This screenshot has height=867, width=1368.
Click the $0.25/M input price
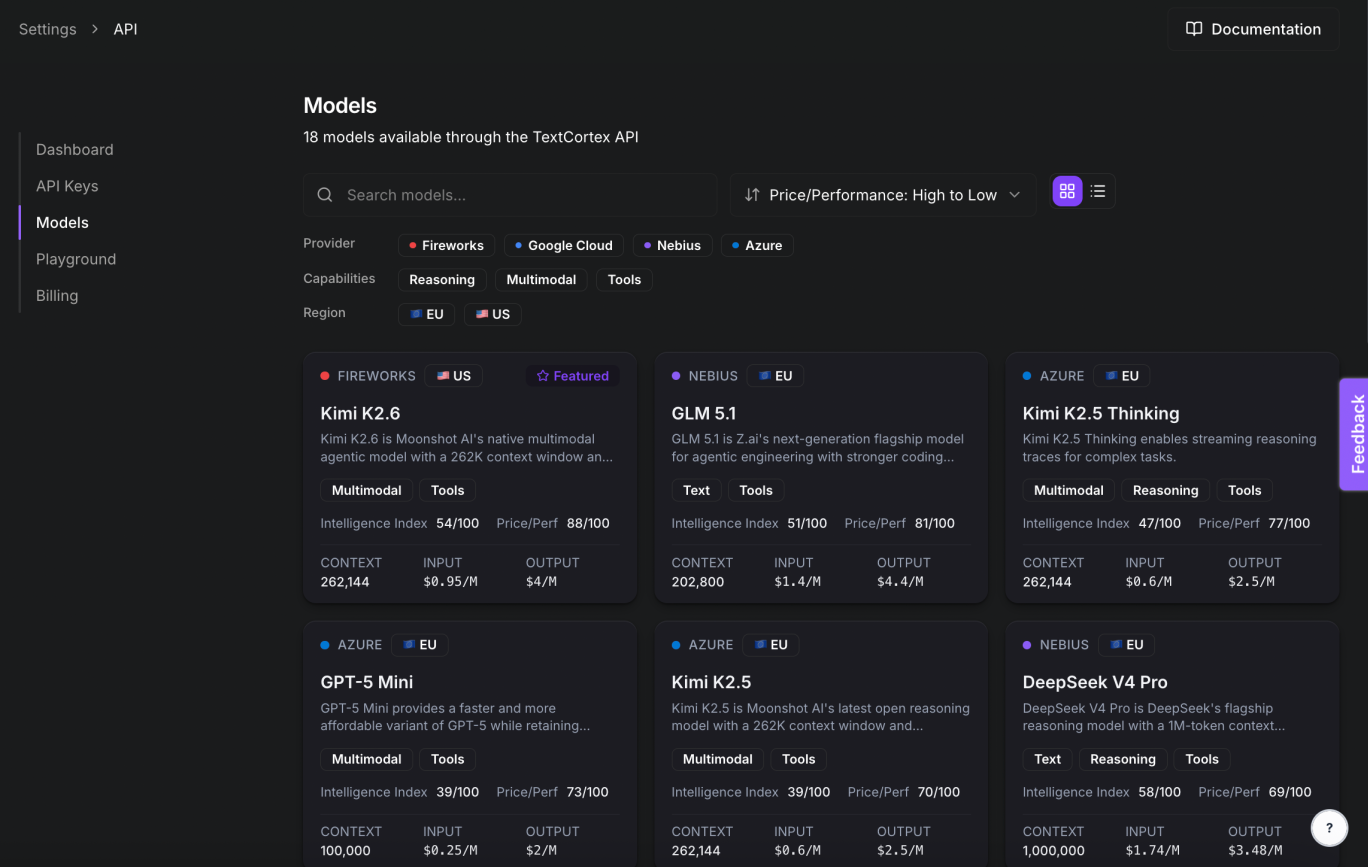point(450,850)
